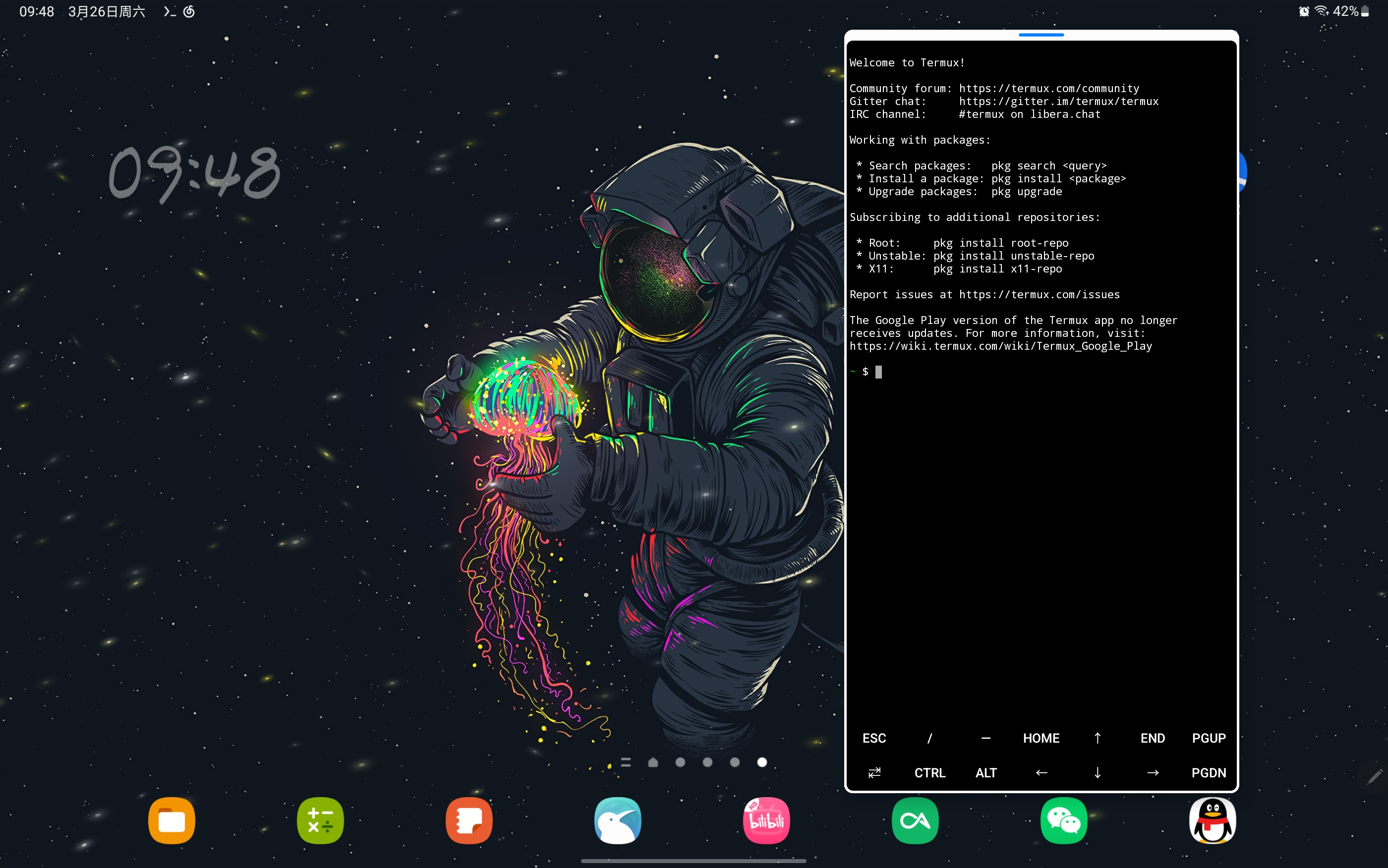This screenshot has height=868, width=1388.
Task: Tap the right arrow key in Termux
Action: (x=1153, y=773)
